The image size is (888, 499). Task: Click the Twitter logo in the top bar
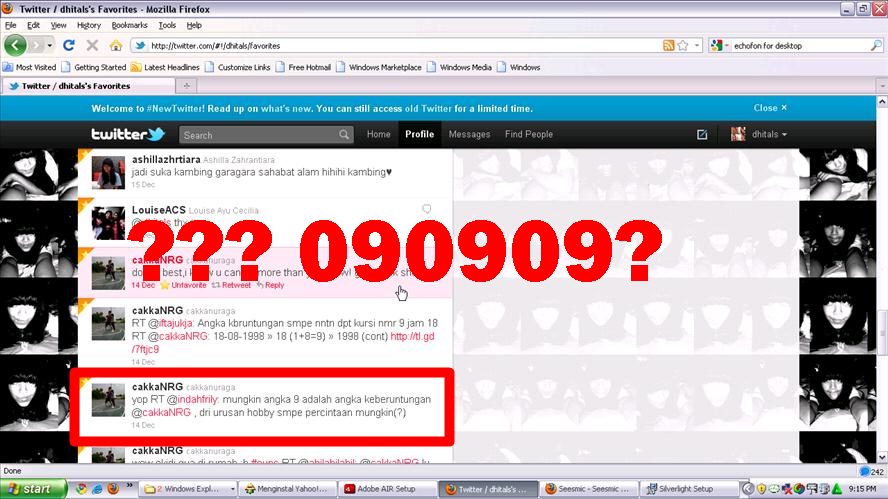[128, 134]
